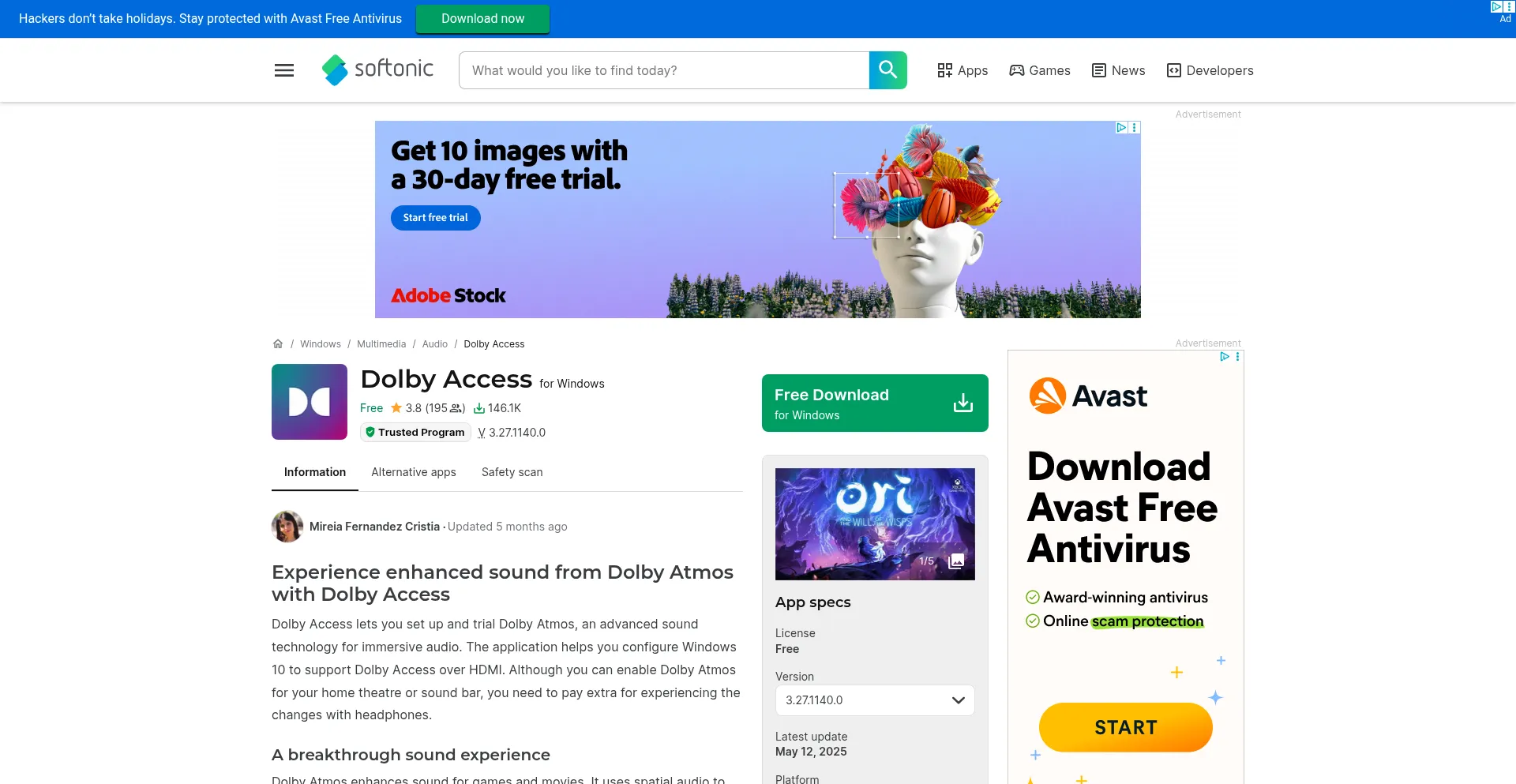
Task: Switch to the Safety scan tab
Action: pyautogui.click(x=512, y=472)
